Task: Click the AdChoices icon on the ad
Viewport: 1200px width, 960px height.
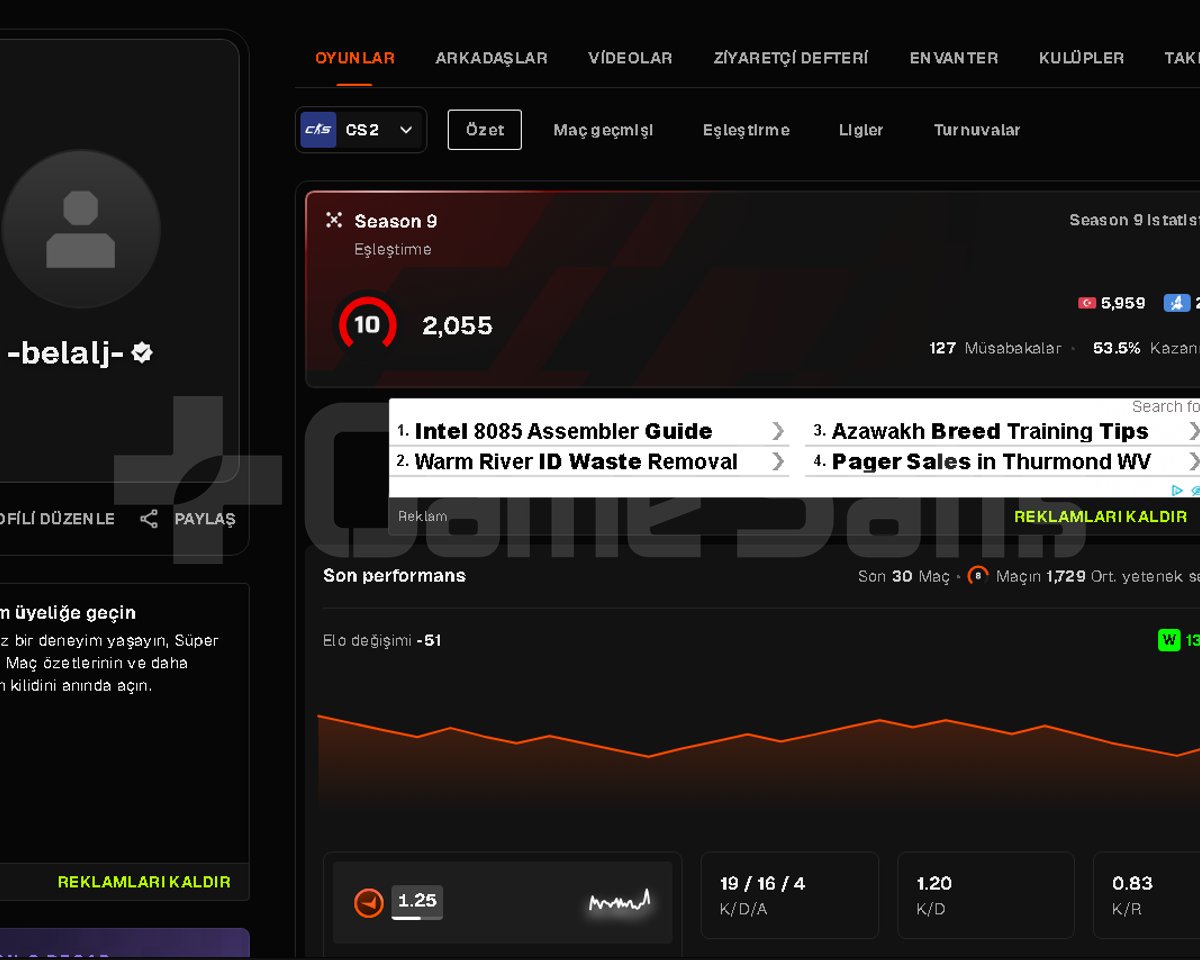Action: [x=1177, y=490]
